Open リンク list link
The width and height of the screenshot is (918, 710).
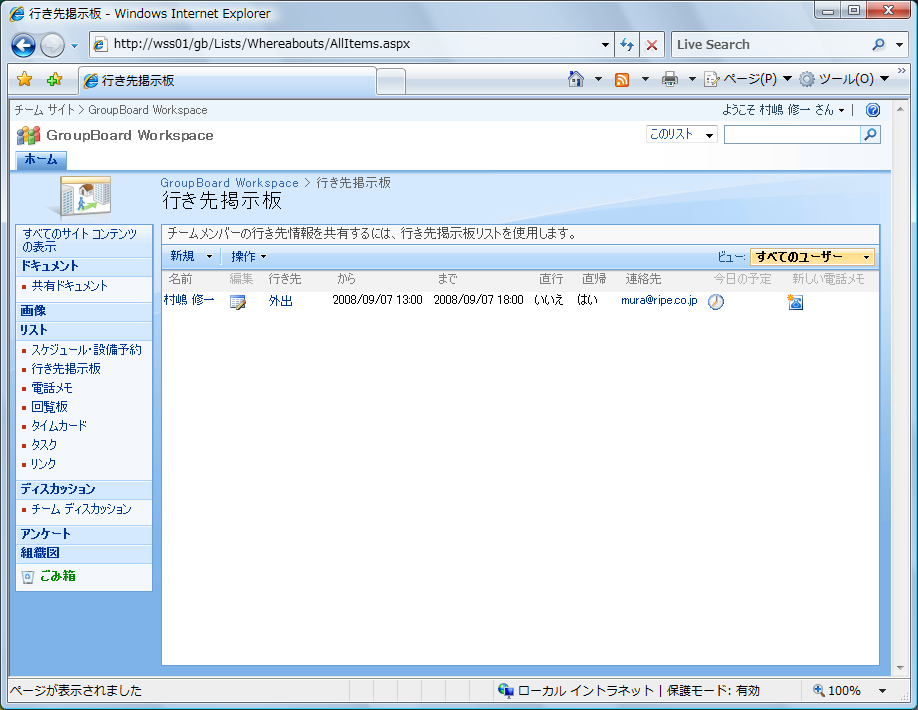pyautogui.click(x=43, y=464)
